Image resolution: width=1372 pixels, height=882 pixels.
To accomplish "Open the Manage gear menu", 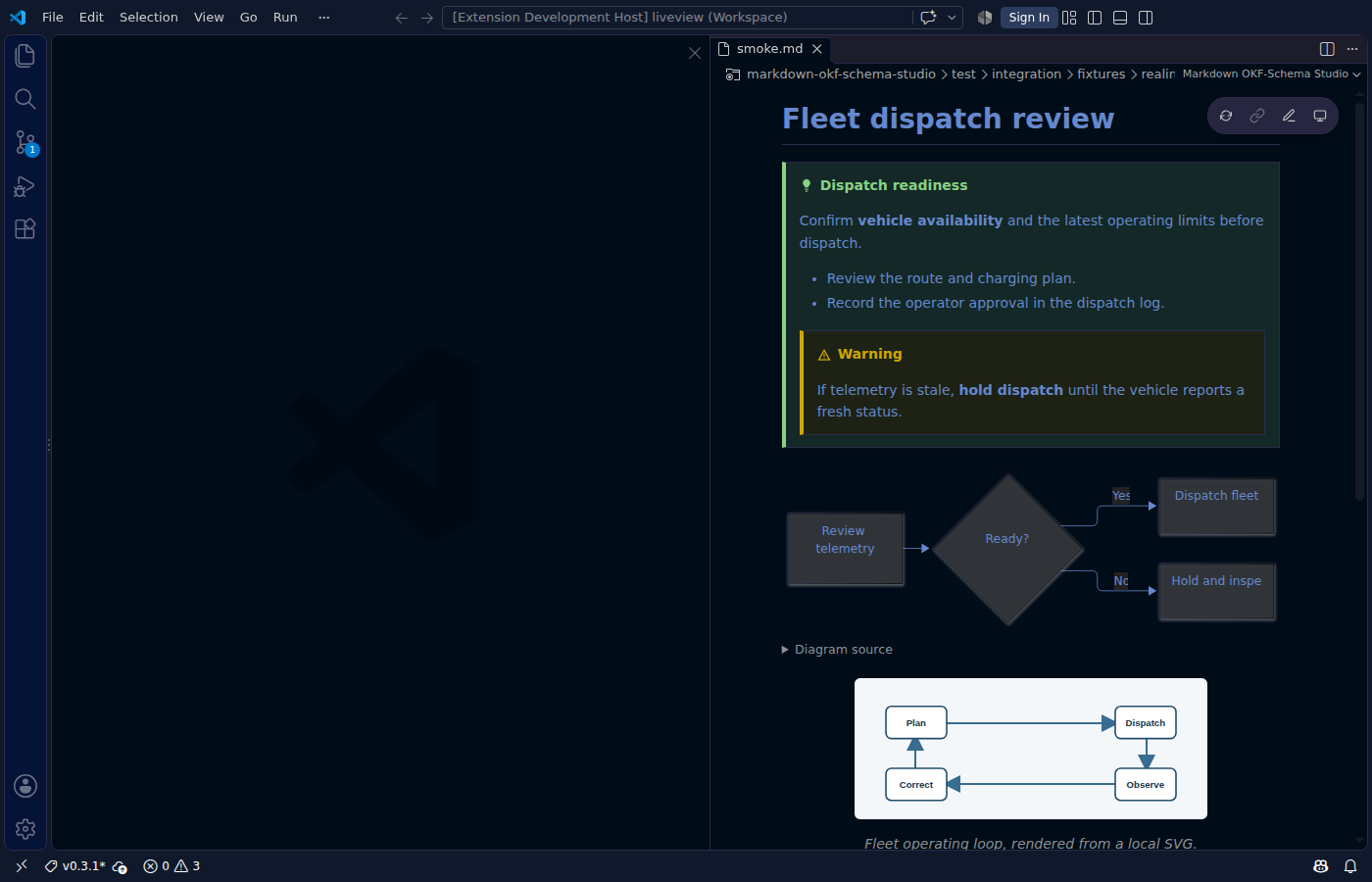I will 25,829.
